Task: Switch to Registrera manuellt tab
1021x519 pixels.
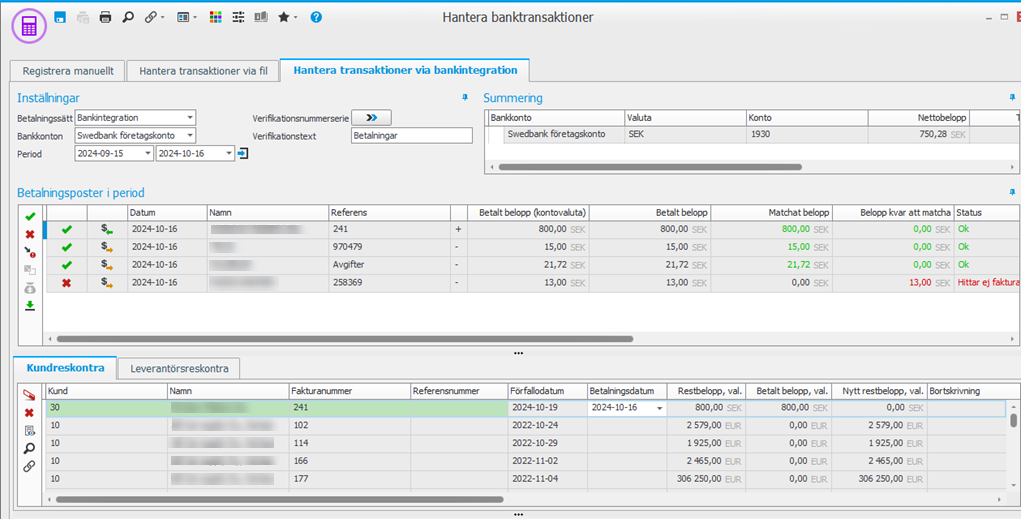Action: 68,71
